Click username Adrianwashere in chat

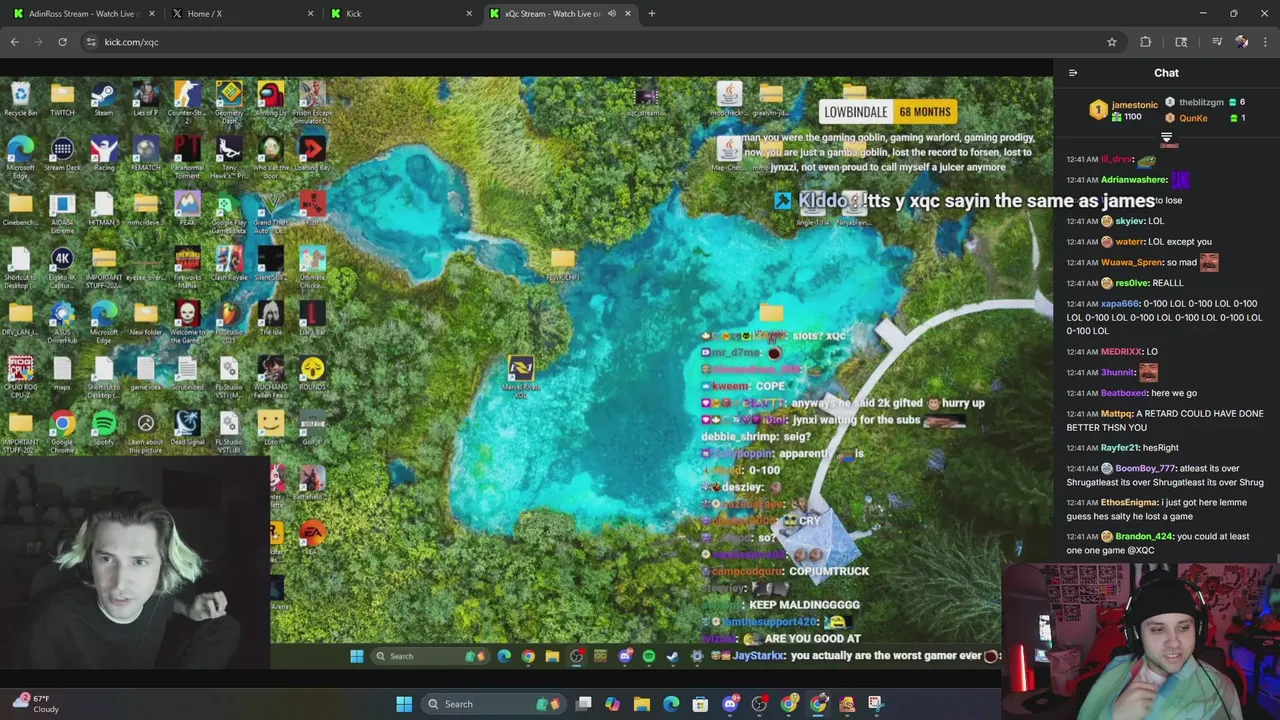click(1134, 180)
